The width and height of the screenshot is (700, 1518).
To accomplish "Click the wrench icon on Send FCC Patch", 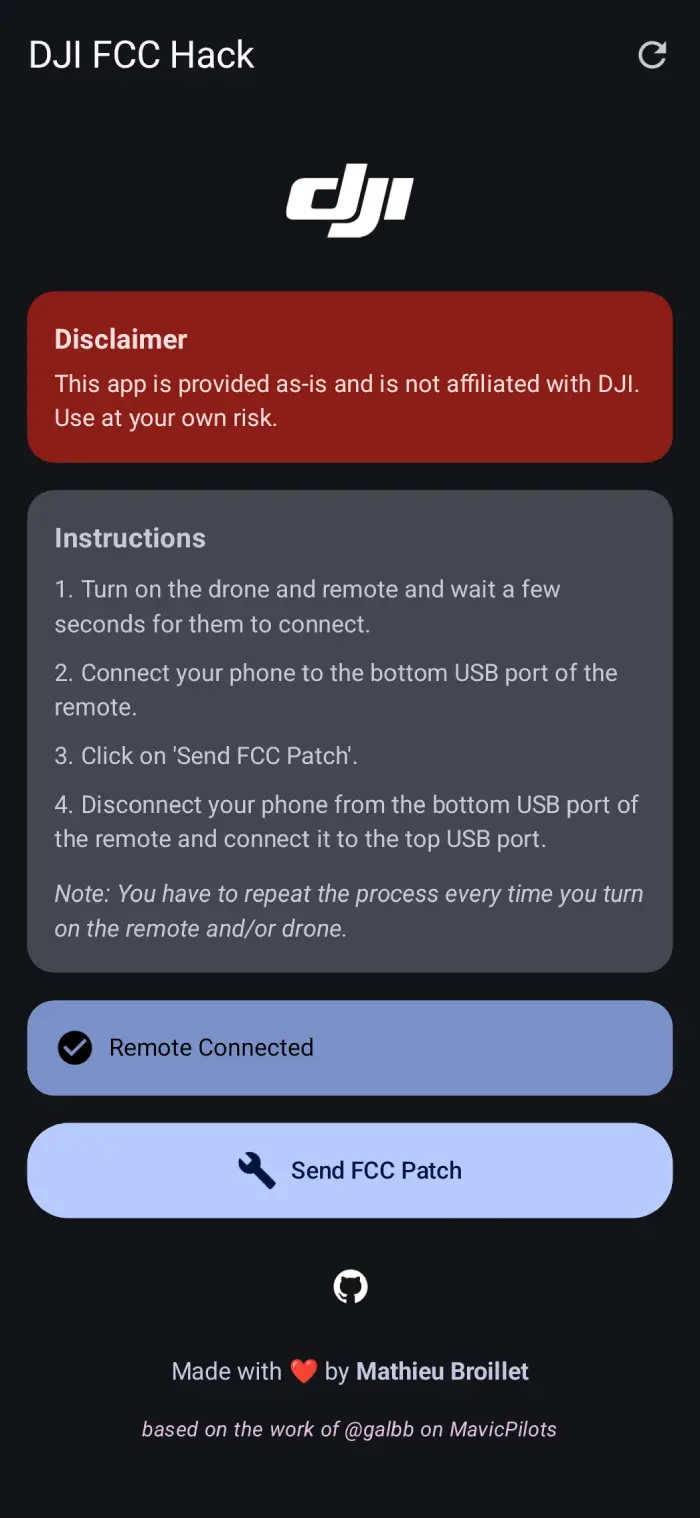I will 257,1169.
